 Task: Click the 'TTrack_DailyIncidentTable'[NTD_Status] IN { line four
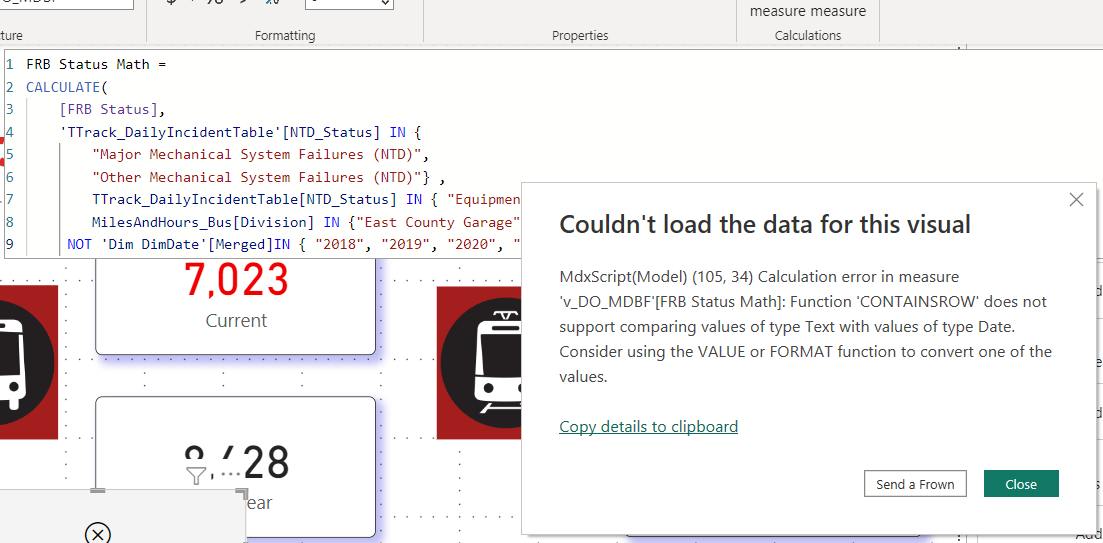(240, 132)
